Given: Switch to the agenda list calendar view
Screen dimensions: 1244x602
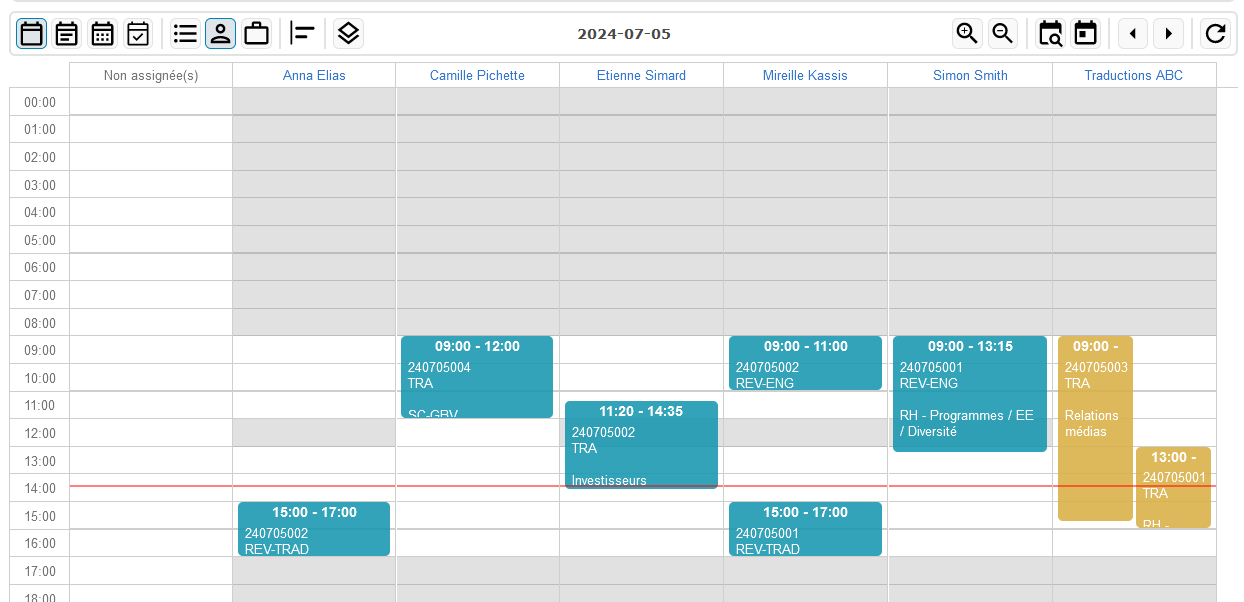Looking at the screenshot, I should [67, 34].
